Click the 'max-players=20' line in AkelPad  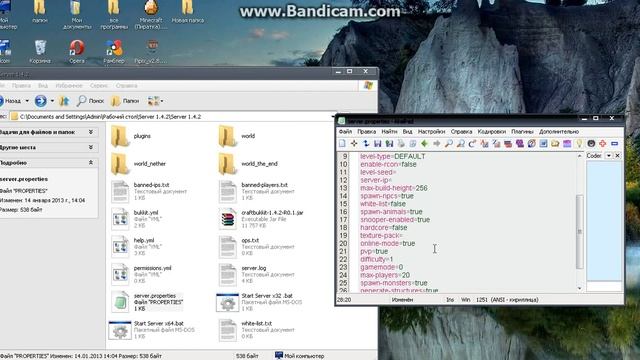(385, 275)
